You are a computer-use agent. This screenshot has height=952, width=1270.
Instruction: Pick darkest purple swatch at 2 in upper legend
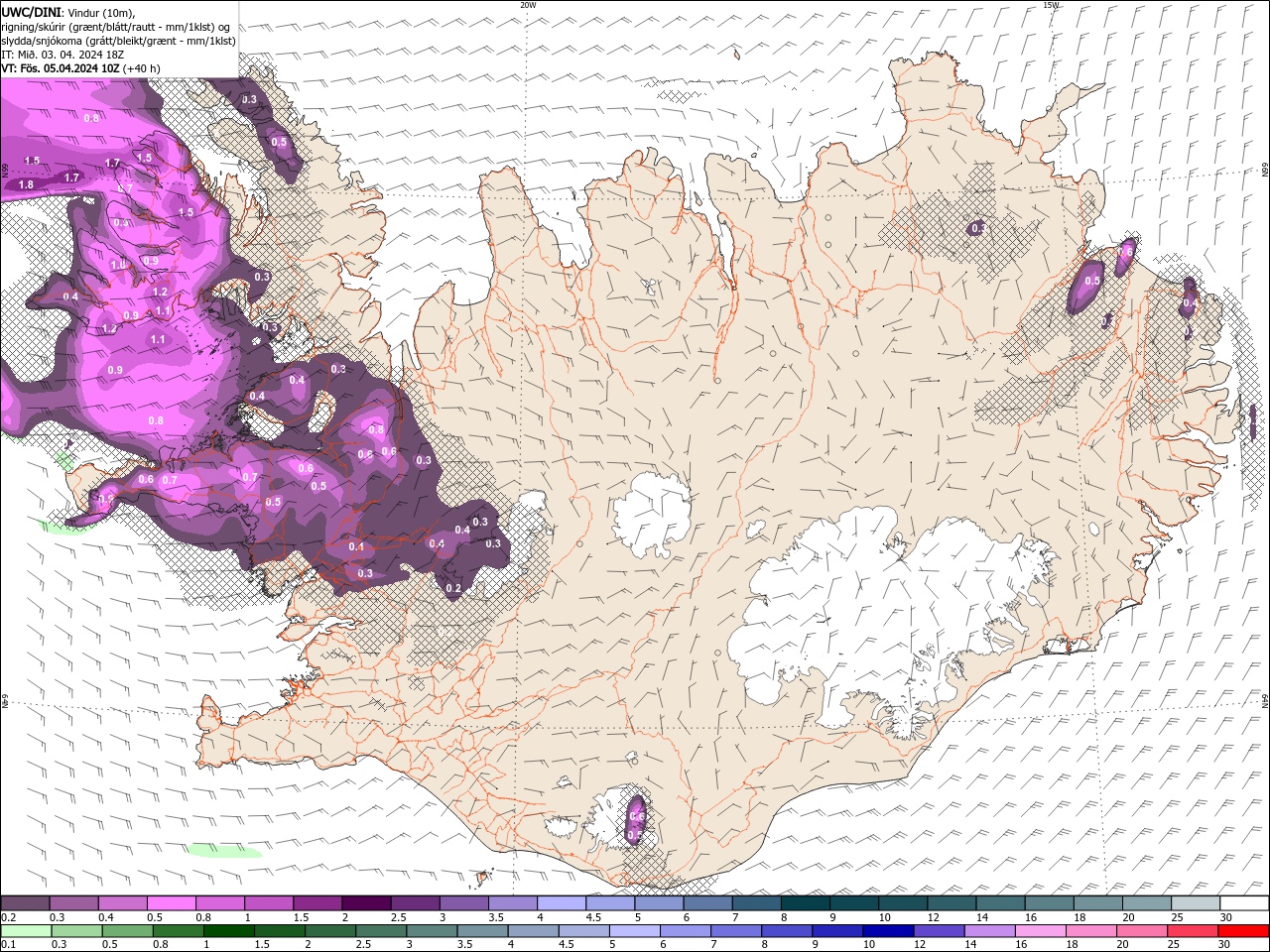(x=366, y=903)
